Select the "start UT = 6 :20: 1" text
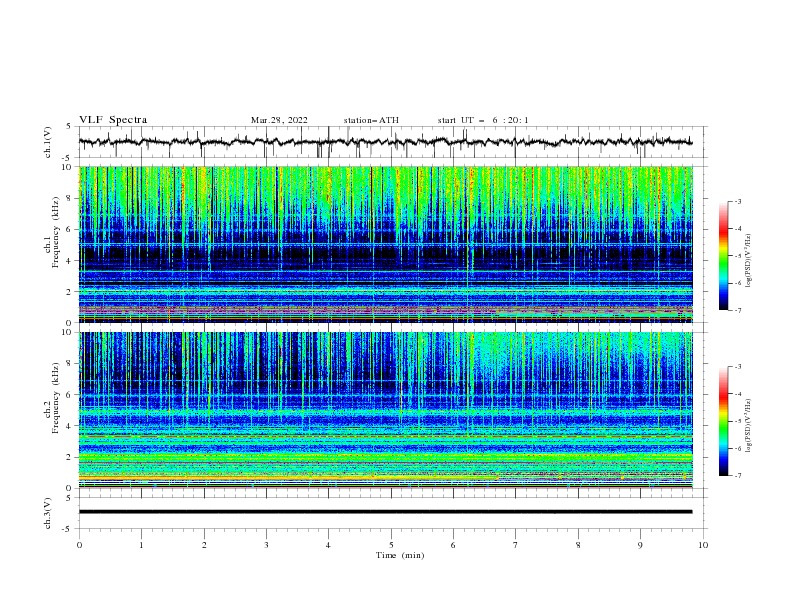 point(483,120)
